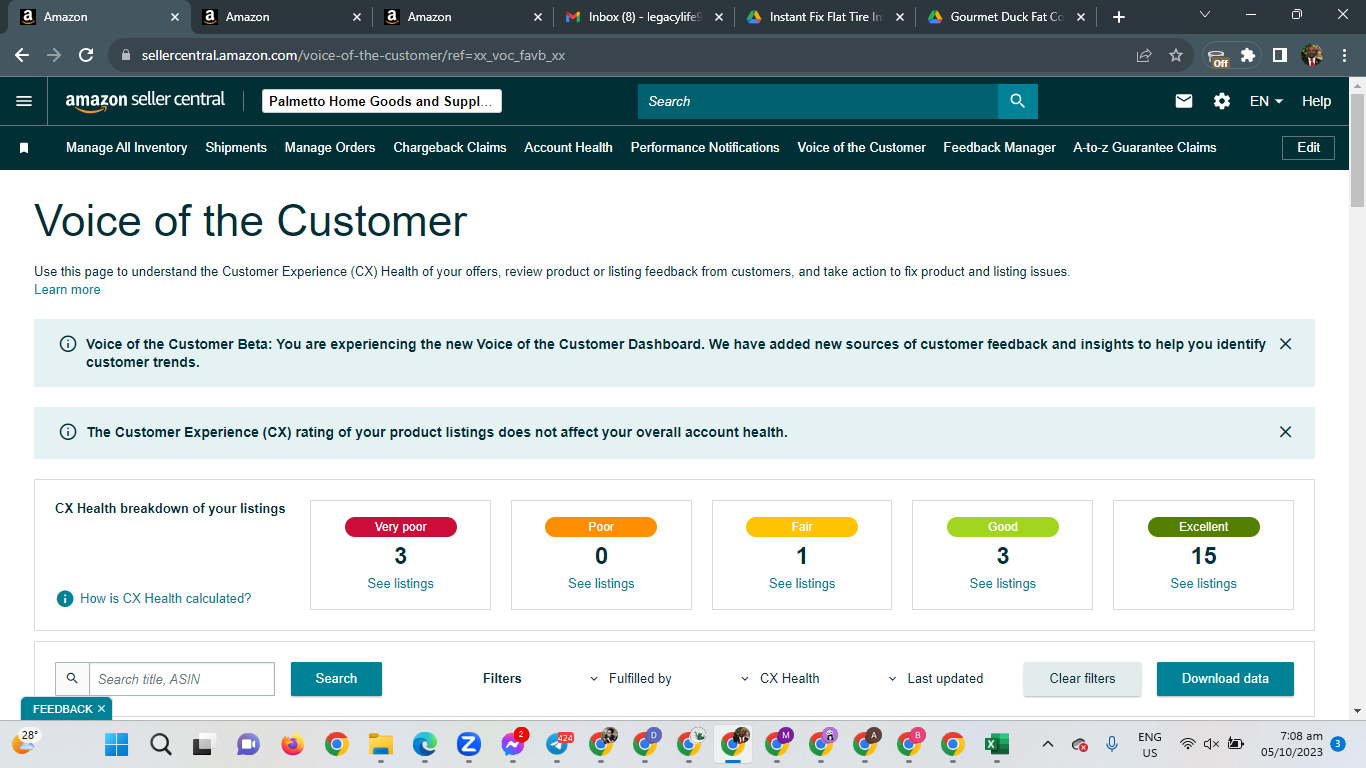This screenshot has height=768, width=1366.
Task: Dismiss the Voice of the Customer Beta banner
Action: [1286, 344]
